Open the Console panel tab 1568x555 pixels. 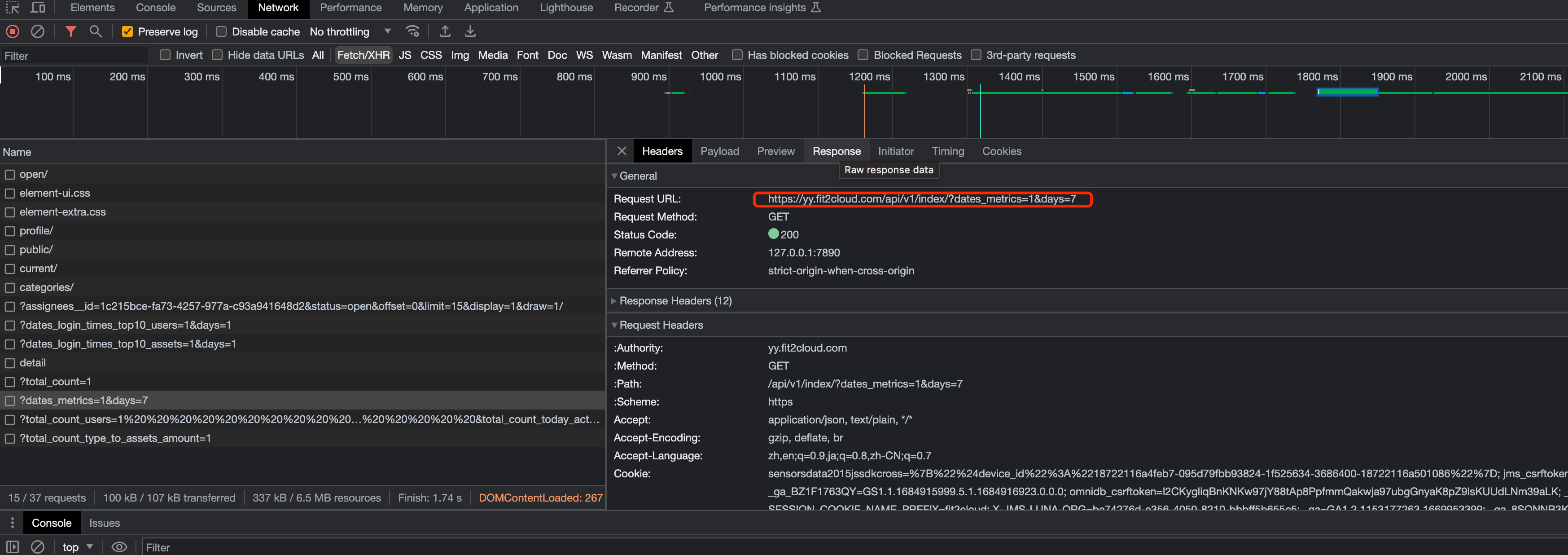click(x=155, y=8)
